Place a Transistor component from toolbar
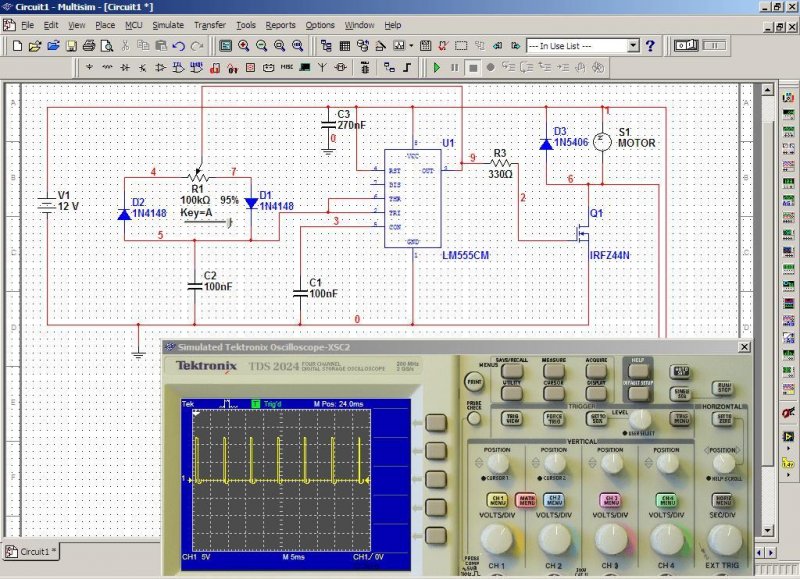 [x=143, y=67]
